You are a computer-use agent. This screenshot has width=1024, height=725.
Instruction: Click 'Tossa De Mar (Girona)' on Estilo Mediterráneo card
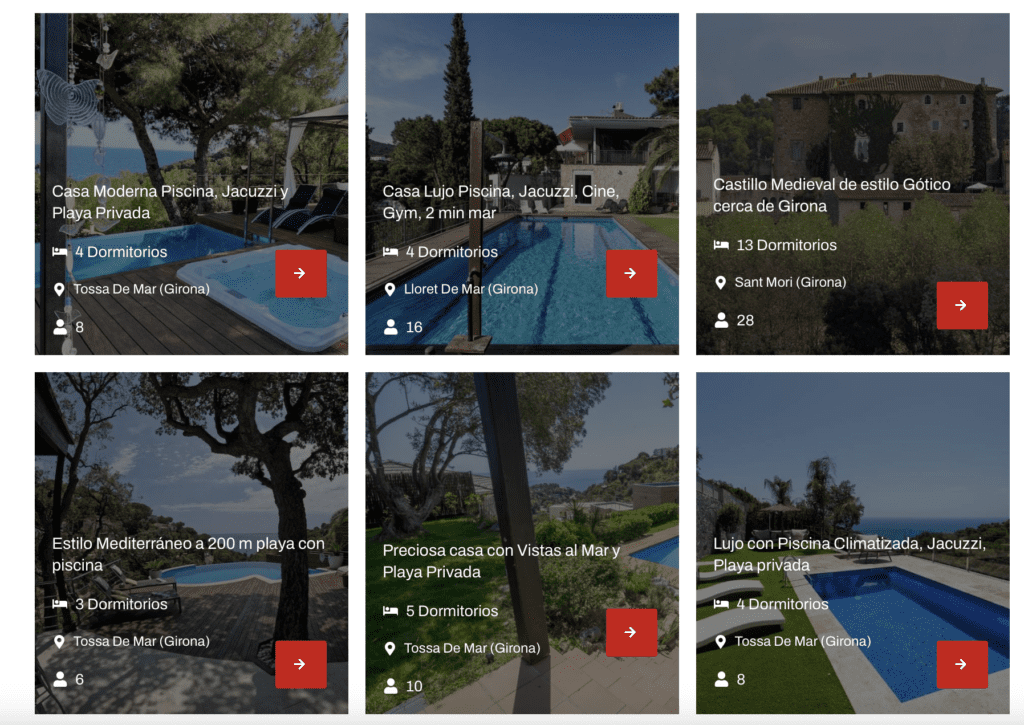tap(141, 642)
